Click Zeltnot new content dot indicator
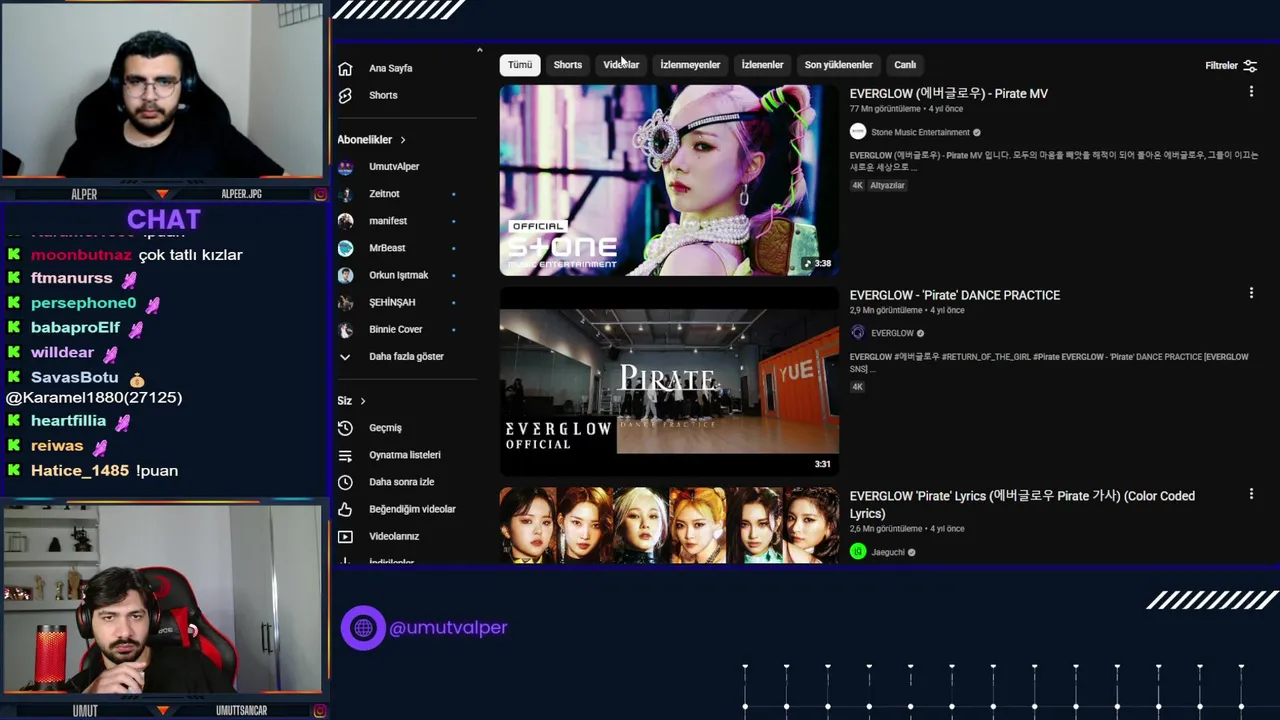The width and height of the screenshot is (1280, 720). pos(453,194)
